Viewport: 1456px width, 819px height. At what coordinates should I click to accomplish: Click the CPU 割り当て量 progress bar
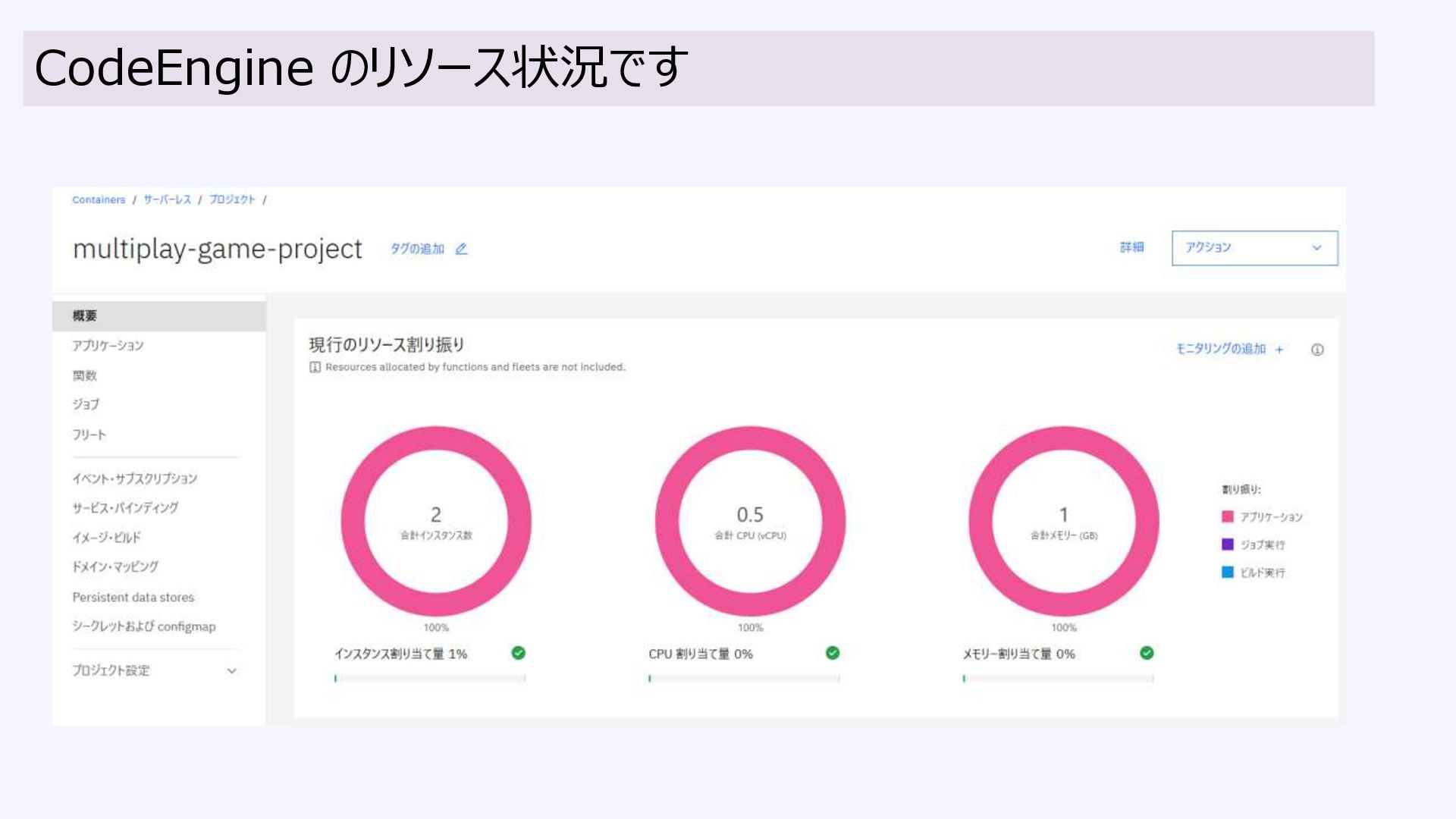coord(744,679)
